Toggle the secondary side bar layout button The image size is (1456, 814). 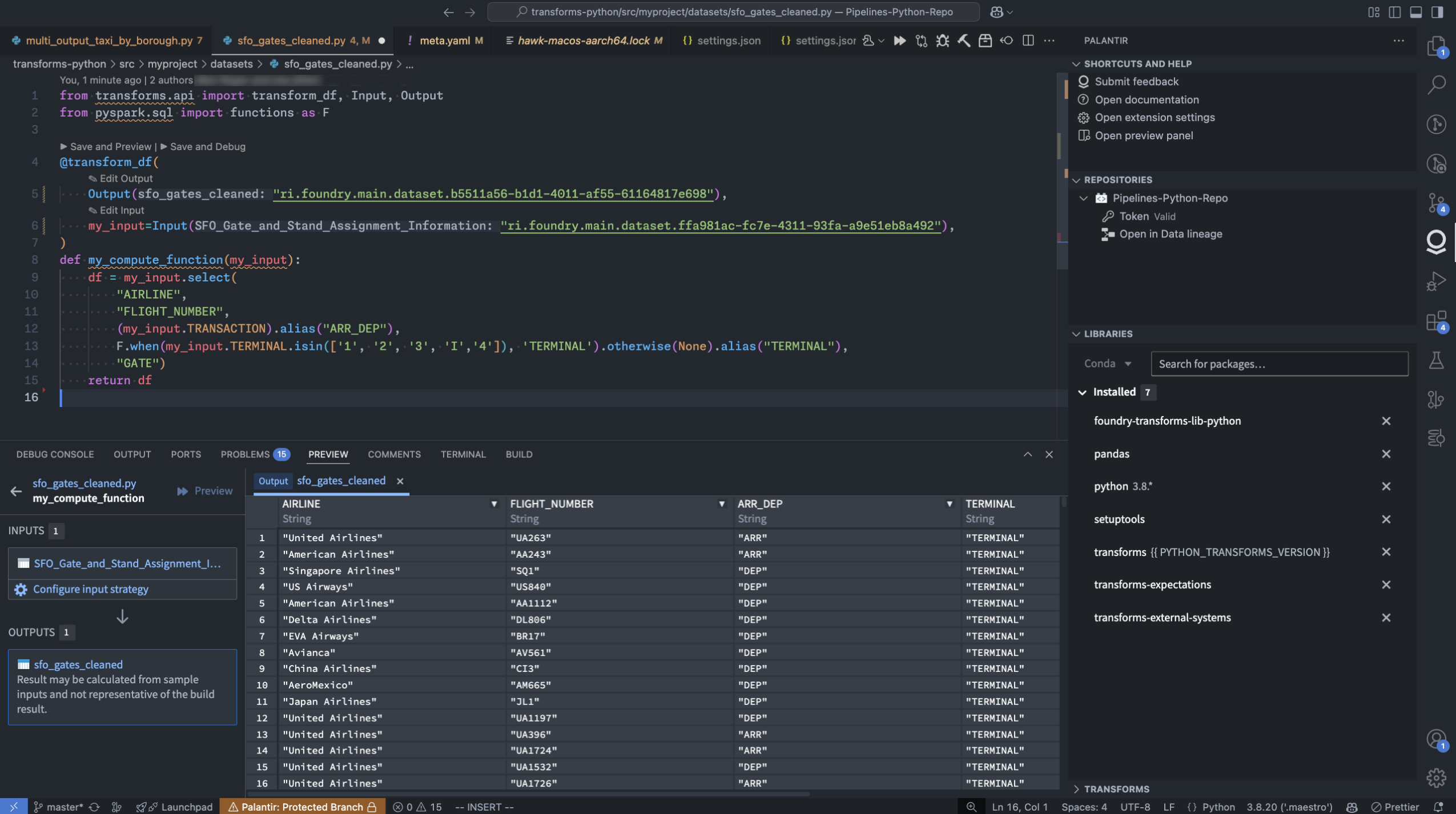pyautogui.click(x=1437, y=12)
